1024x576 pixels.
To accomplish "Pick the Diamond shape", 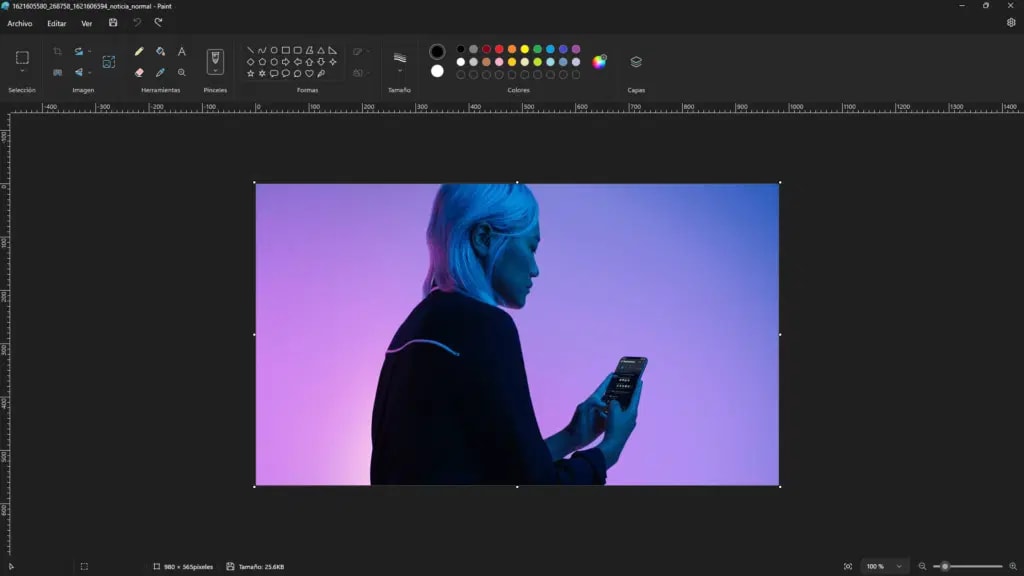I will coord(250,62).
